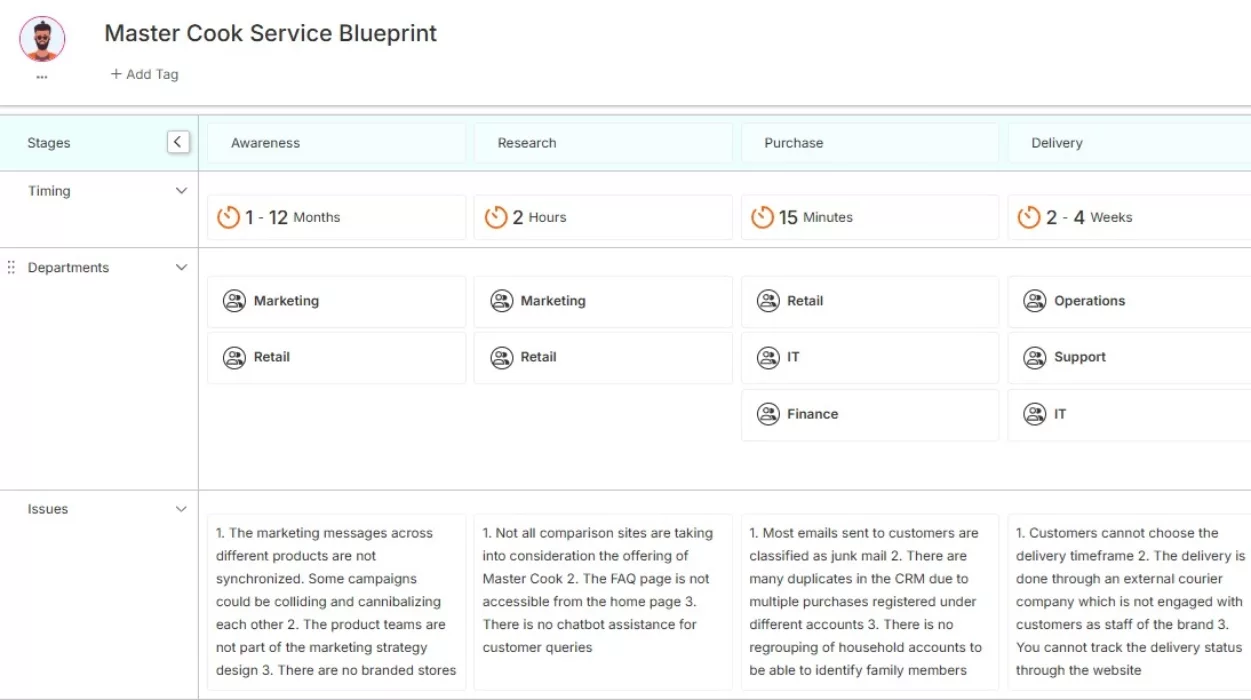Click the profile avatar picture
Image resolution: width=1251 pixels, height=700 pixels.
[x=42, y=39]
